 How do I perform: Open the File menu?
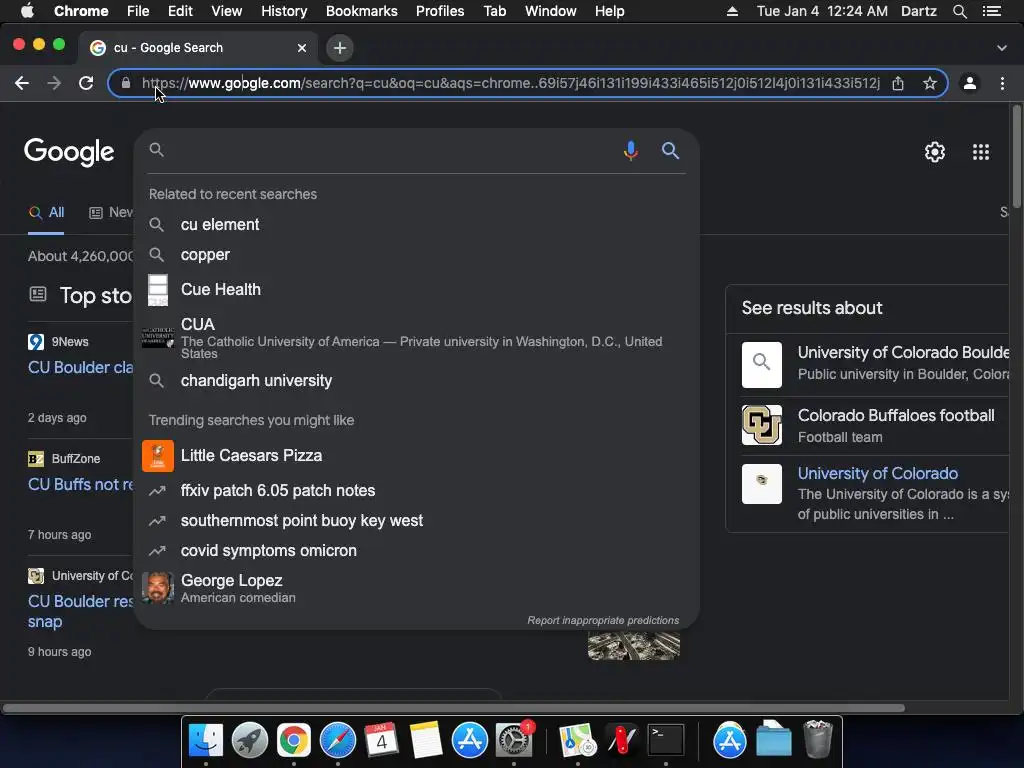[x=138, y=11]
